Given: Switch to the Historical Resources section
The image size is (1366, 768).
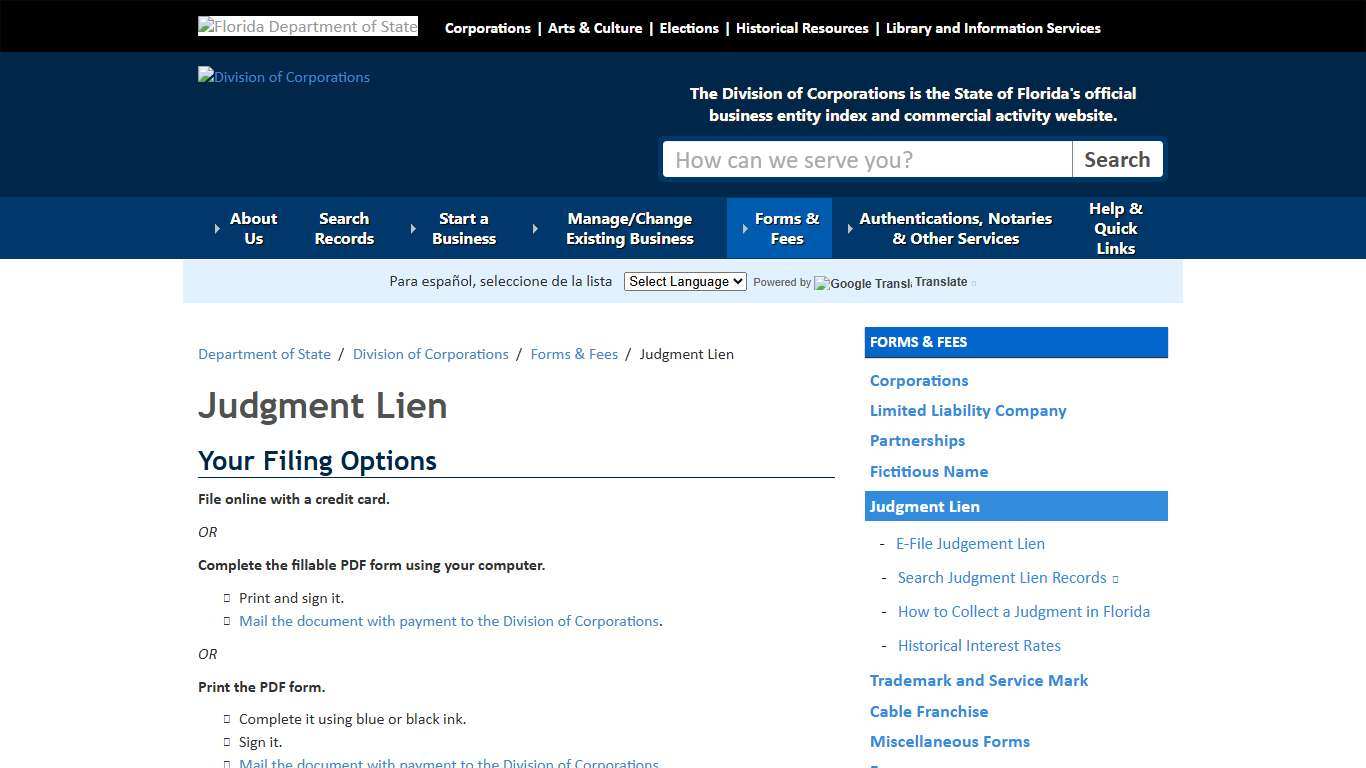Looking at the screenshot, I should (x=802, y=28).
